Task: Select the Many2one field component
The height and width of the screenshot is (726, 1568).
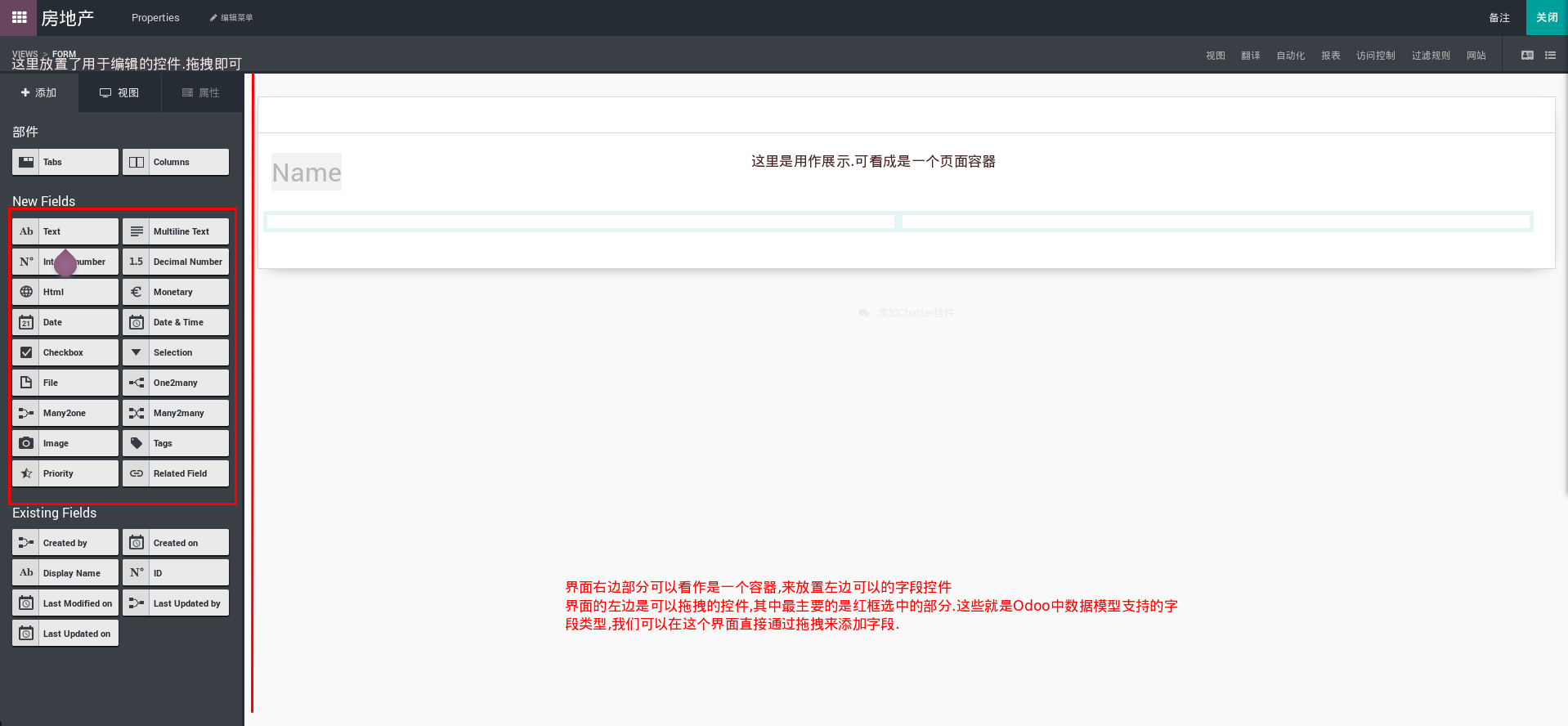Action: (x=65, y=413)
